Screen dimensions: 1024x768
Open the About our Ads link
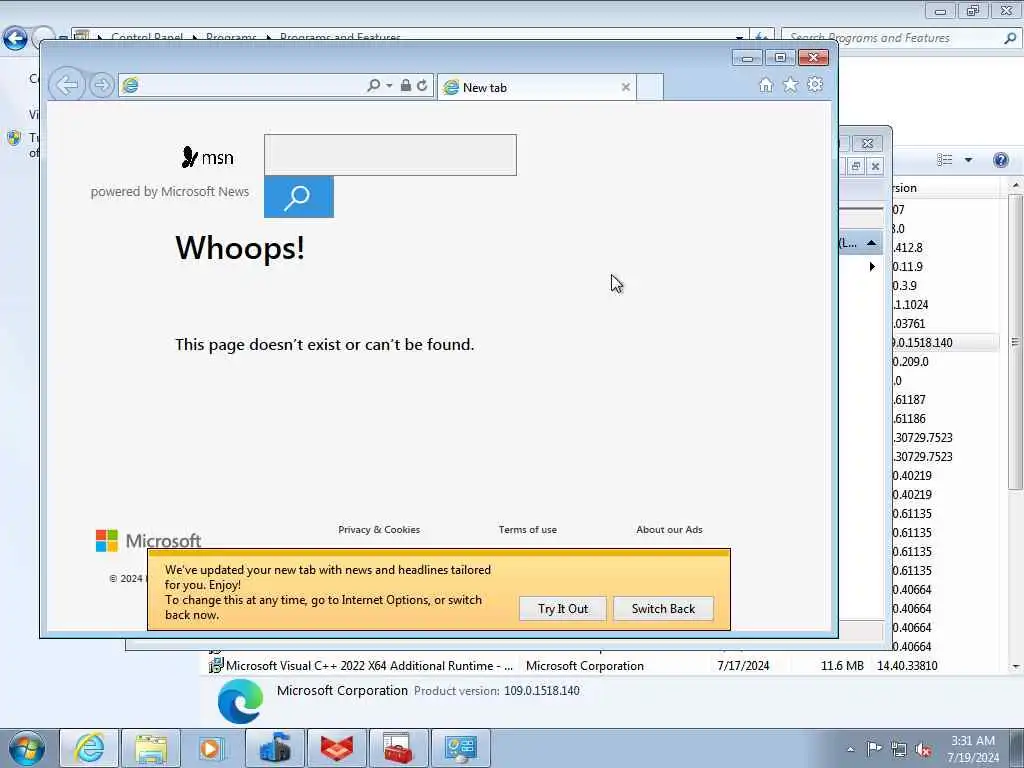click(669, 530)
